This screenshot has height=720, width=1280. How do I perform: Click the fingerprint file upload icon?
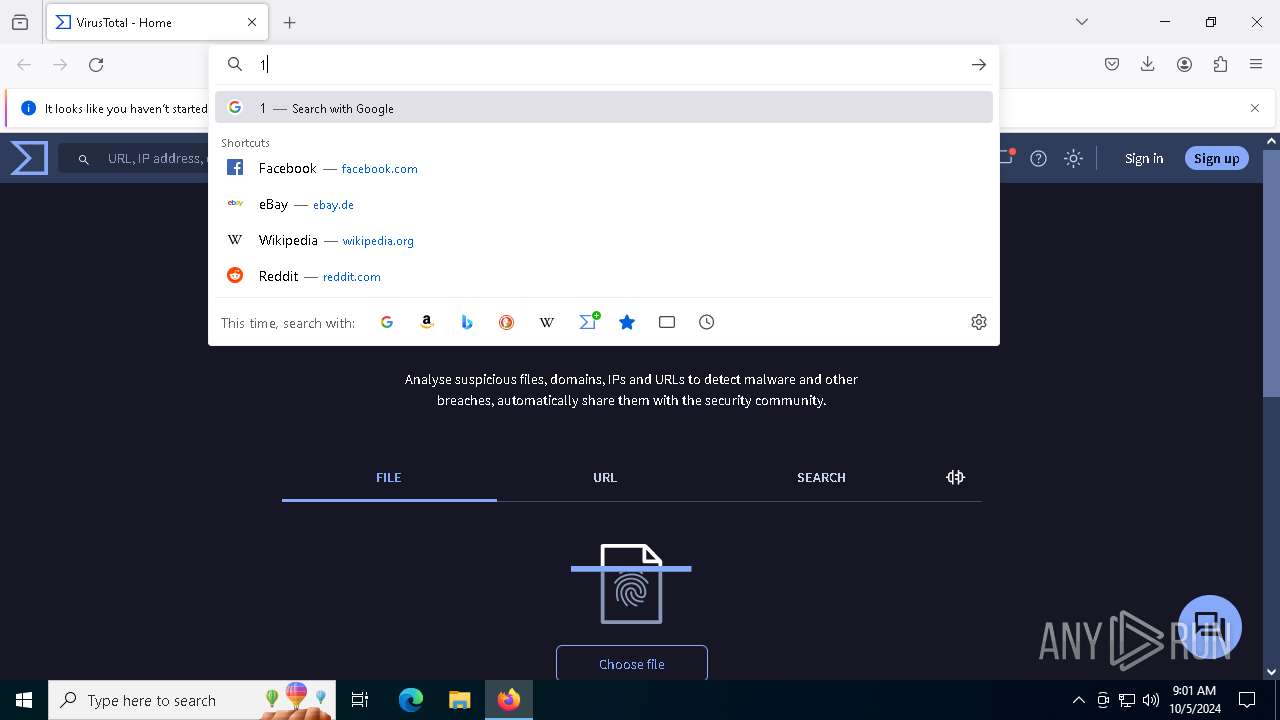(631, 584)
